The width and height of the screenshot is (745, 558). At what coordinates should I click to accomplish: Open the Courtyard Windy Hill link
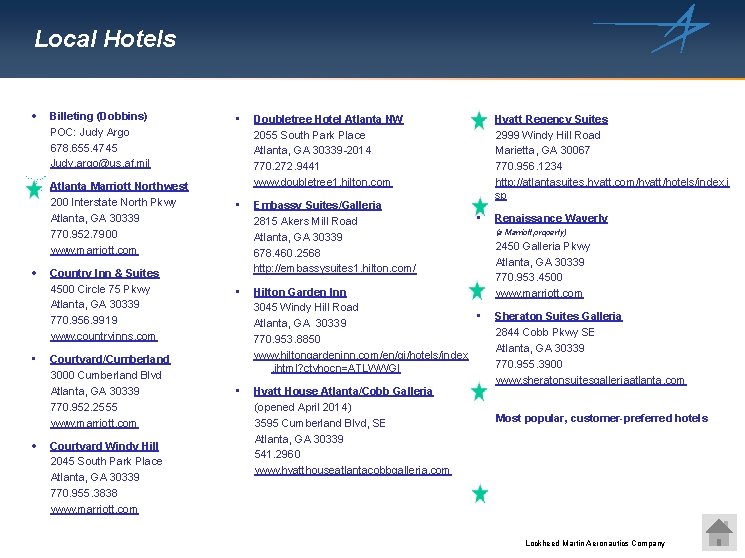click(104, 446)
